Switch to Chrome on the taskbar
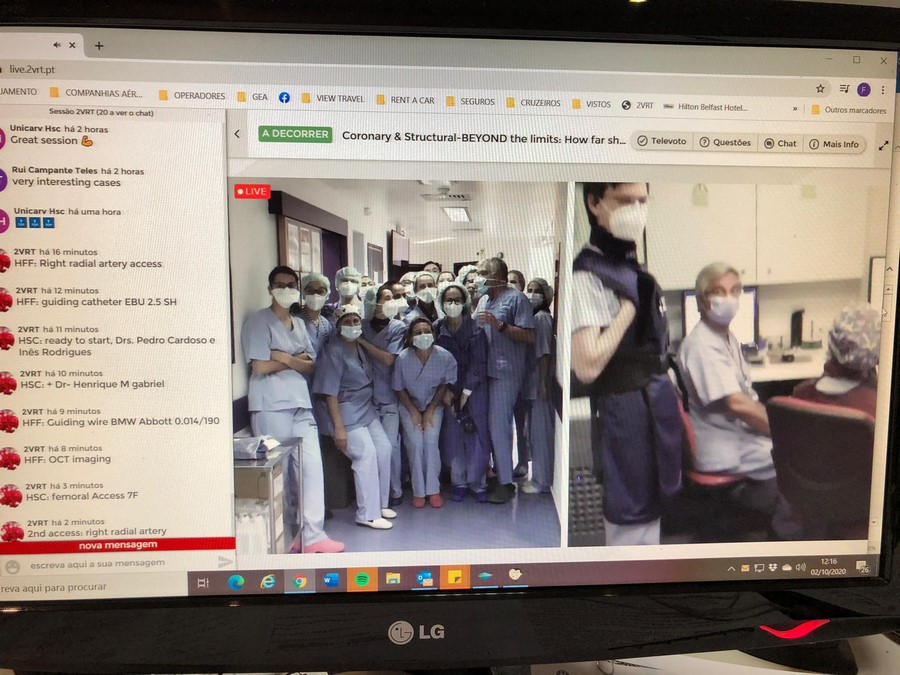The image size is (900, 675). tap(299, 581)
